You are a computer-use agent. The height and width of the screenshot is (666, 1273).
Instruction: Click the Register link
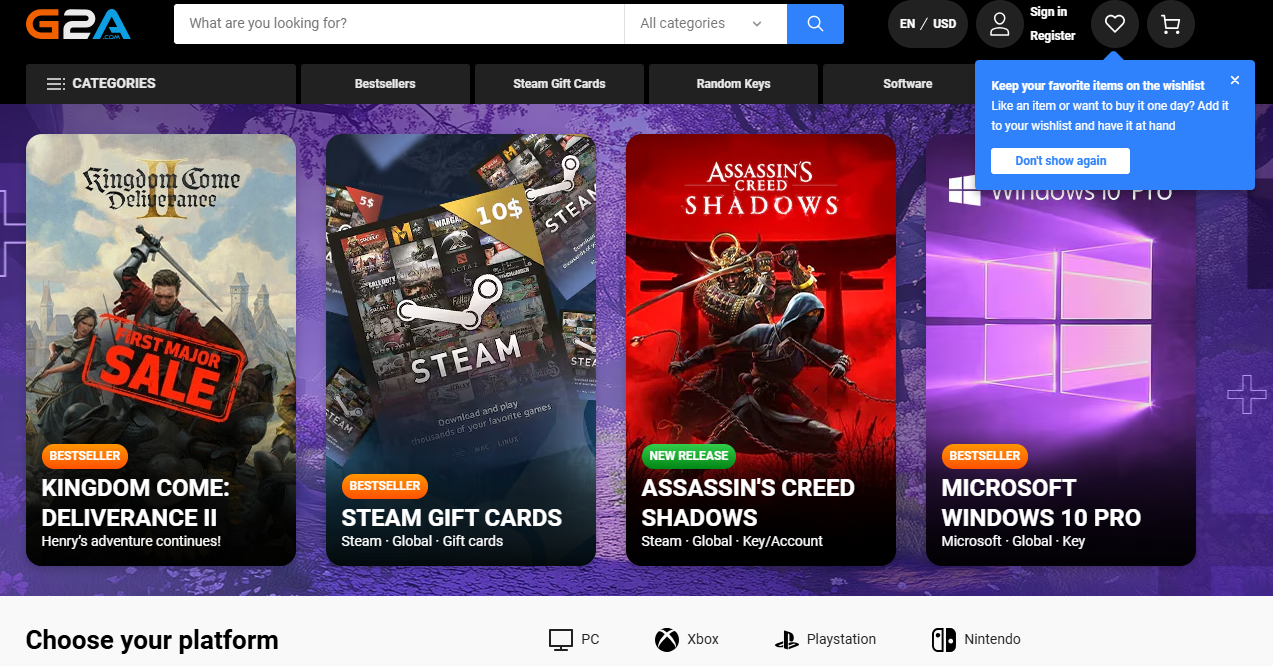click(1053, 36)
